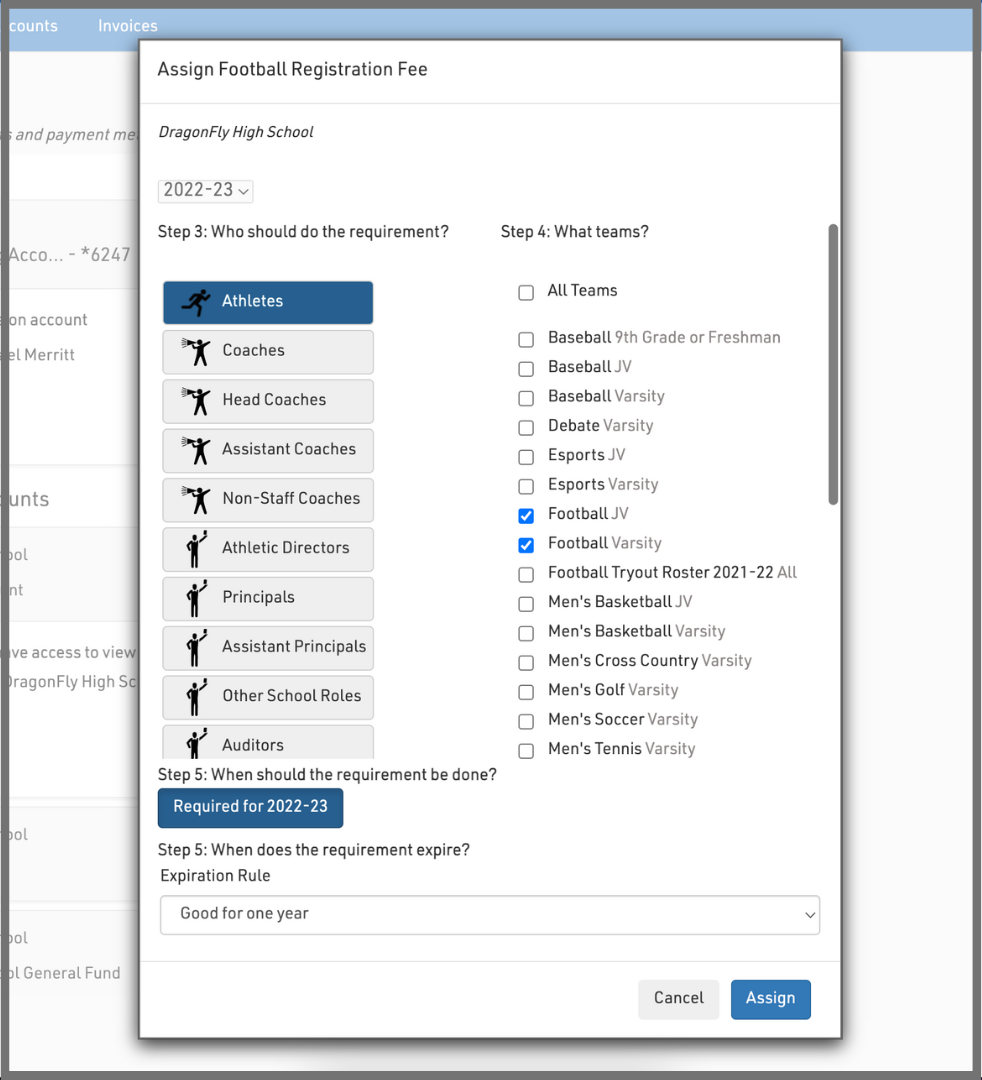Open the 2022-23 school year dropdown
This screenshot has width=982, height=1080.
pyautogui.click(x=206, y=190)
